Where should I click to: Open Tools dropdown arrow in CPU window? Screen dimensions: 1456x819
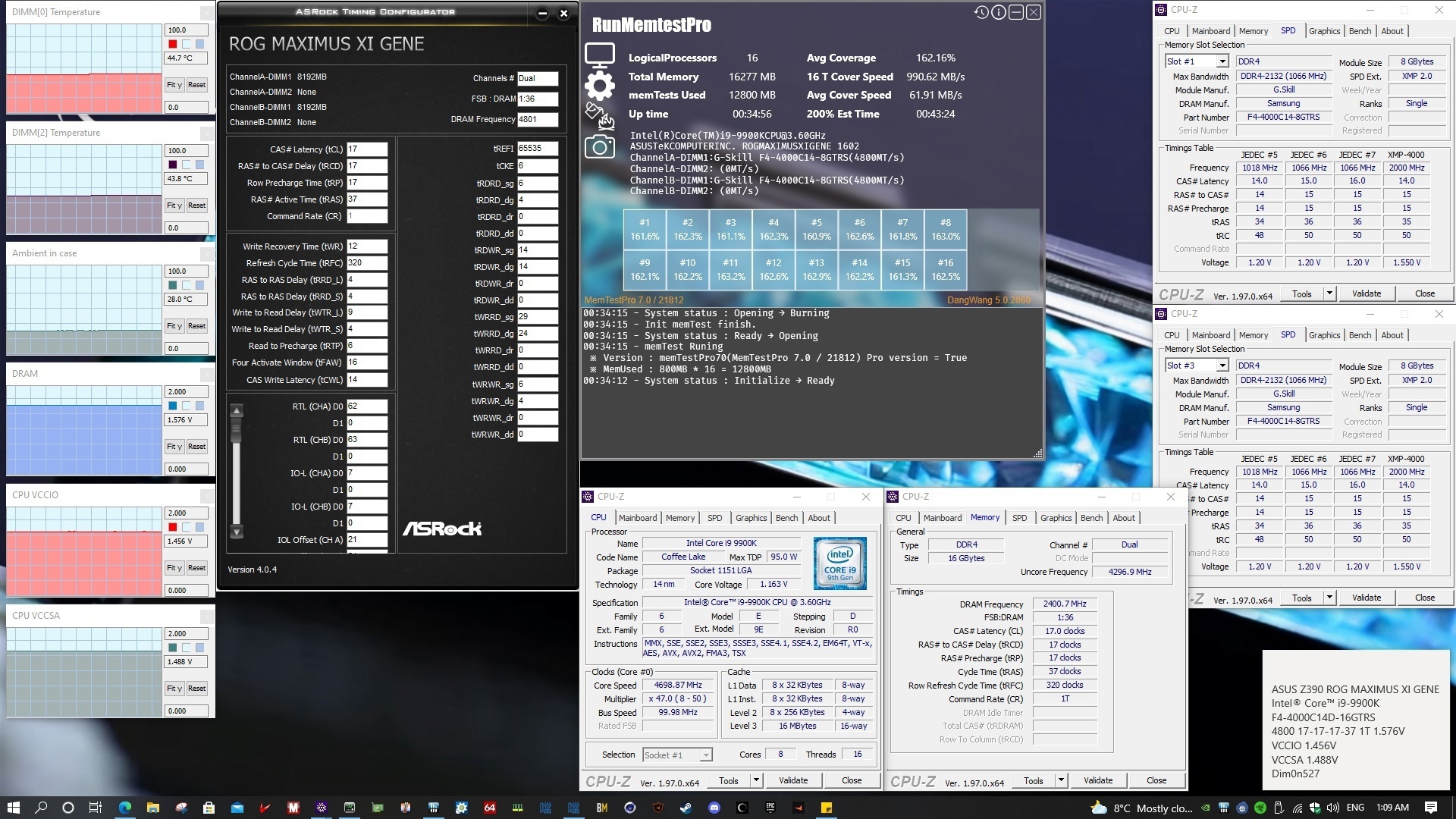756,780
